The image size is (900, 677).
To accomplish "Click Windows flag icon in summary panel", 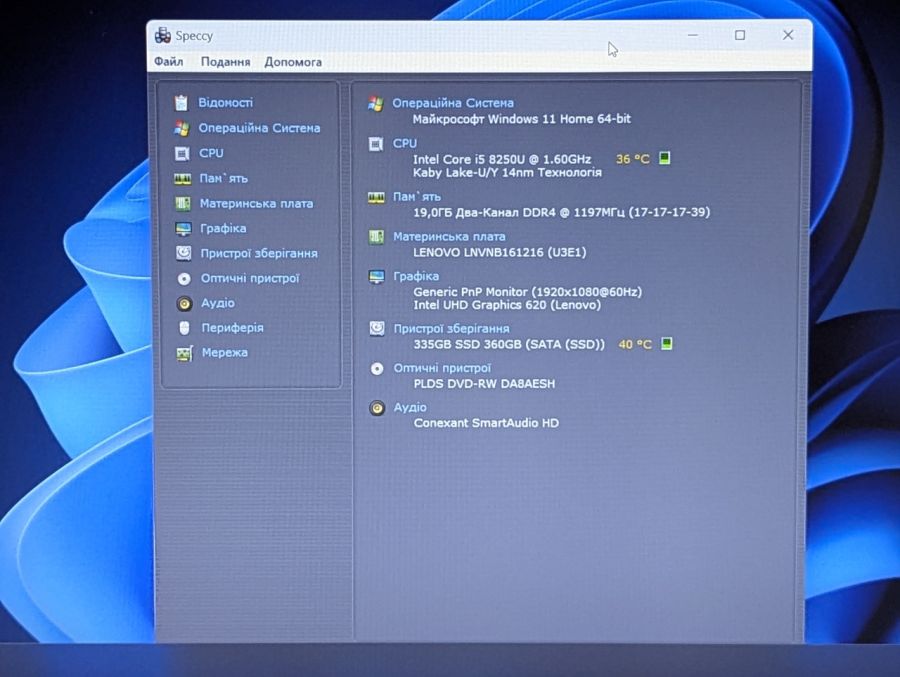I will 375,104.
